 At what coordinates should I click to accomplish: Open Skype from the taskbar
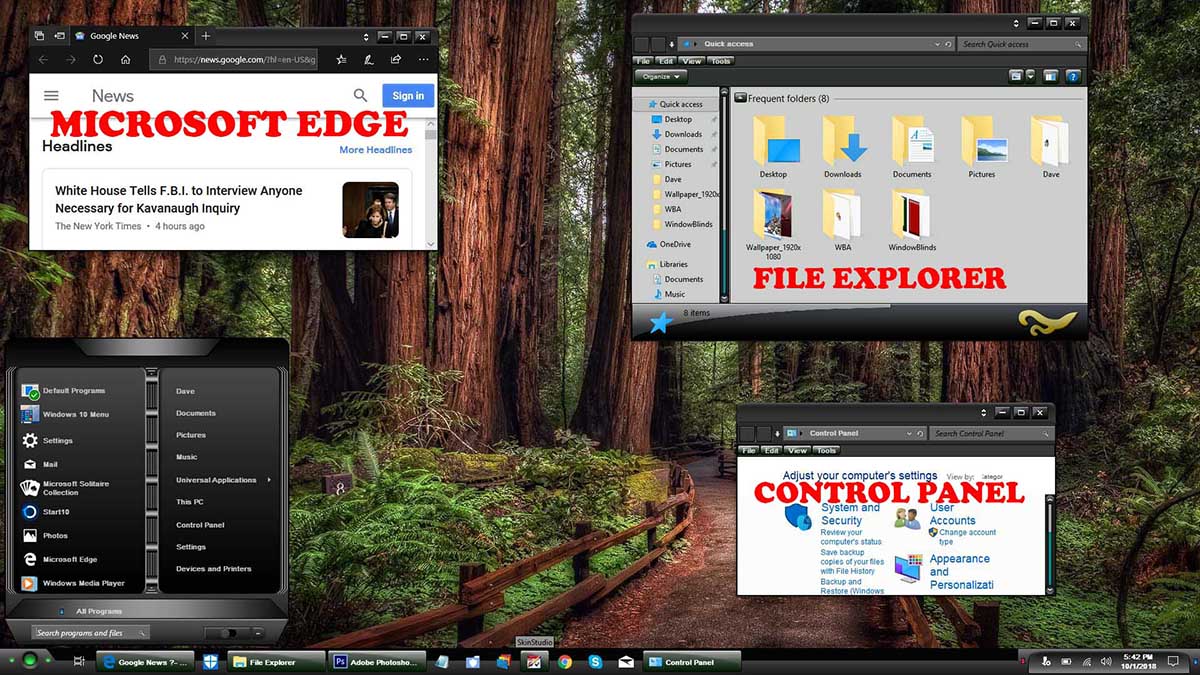coord(595,661)
